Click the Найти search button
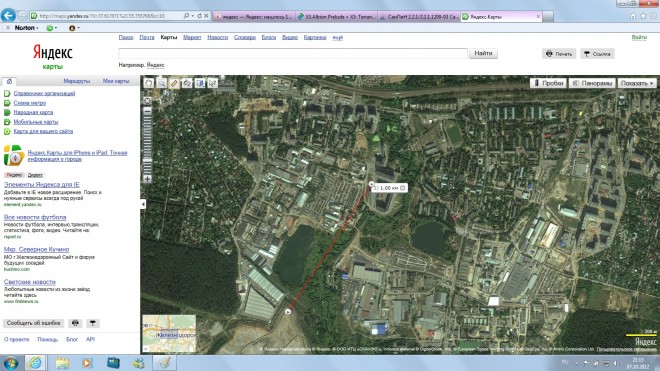 483,53
